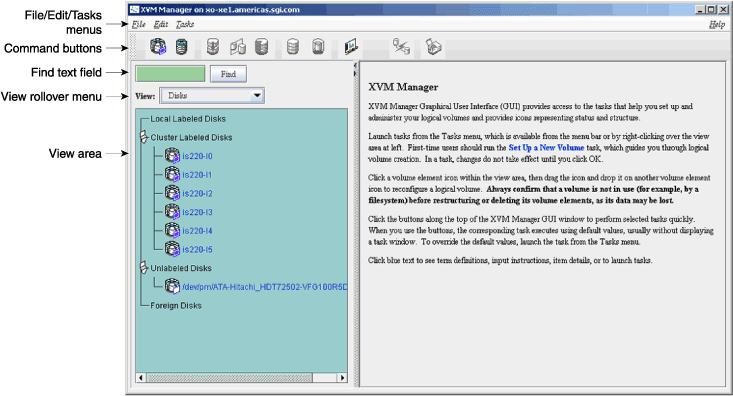Click inside the green Find text field
The width and height of the screenshot is (733, 396).
tap(170, 74)
